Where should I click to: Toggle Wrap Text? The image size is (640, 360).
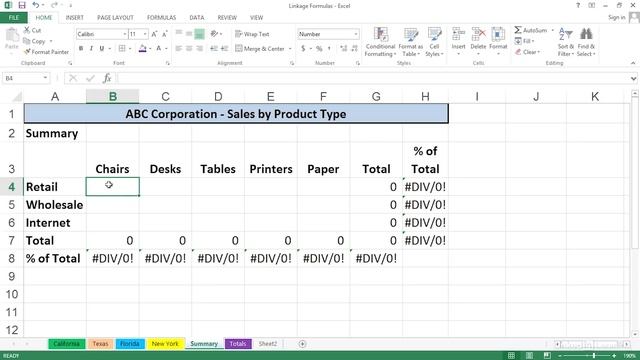(x=252, y=34)
